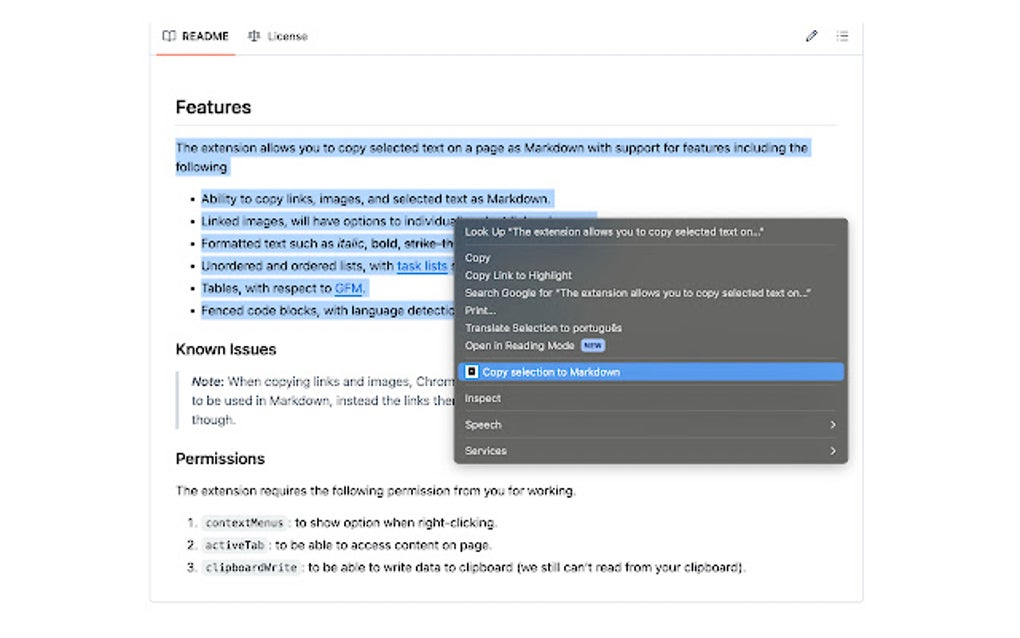Click the clipboardWrite code label

coord(251,568)
